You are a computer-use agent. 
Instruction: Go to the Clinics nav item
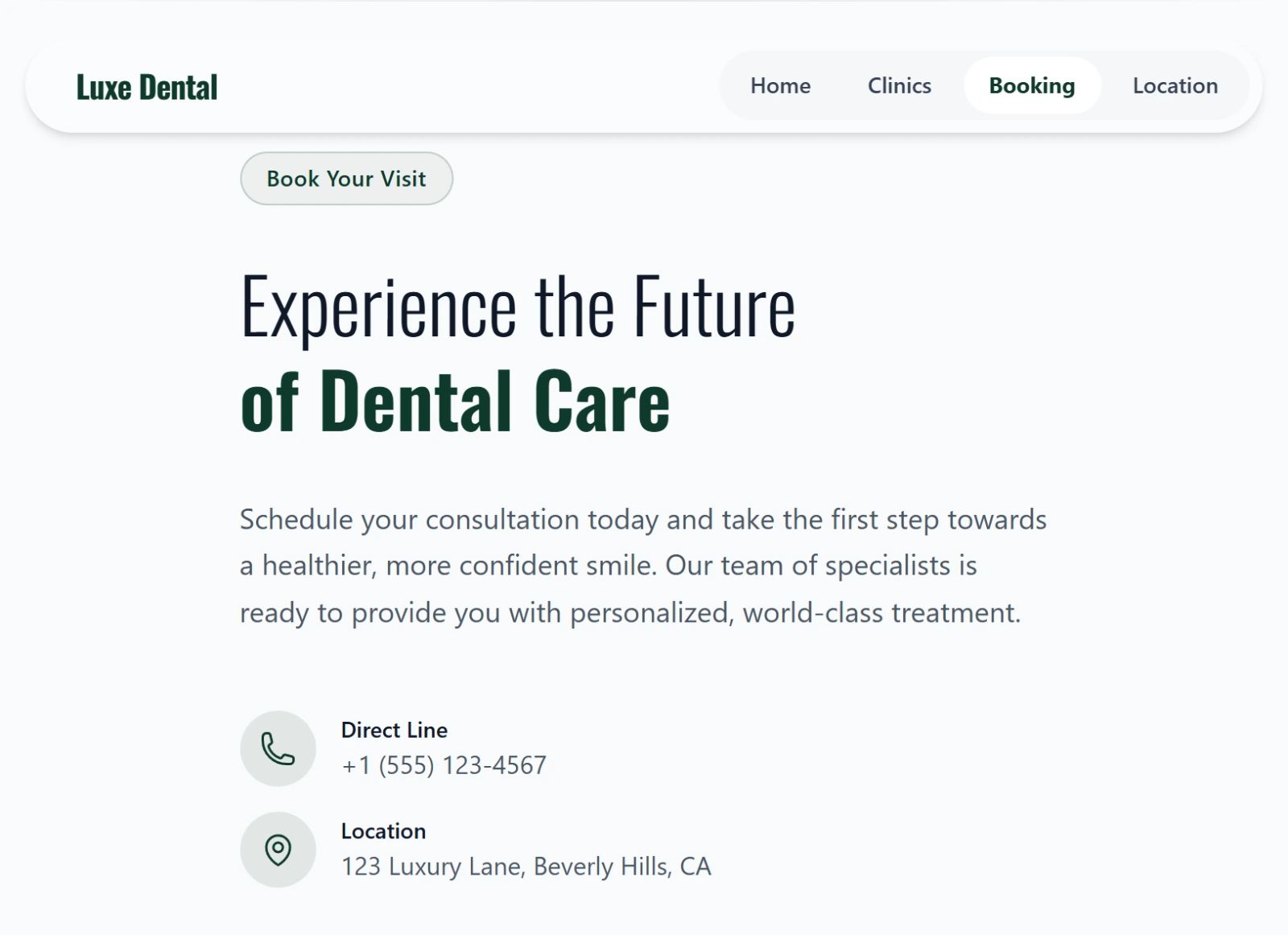tap(899, 85)
